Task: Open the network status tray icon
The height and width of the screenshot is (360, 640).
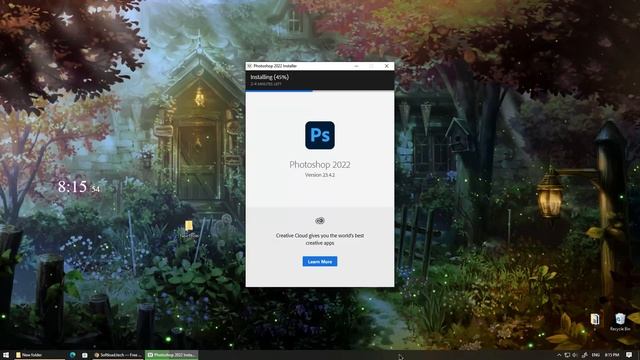Action: [x=584, y=355]
